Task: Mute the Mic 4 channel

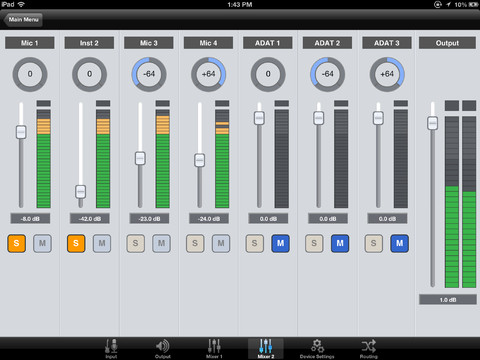Action: coord(221,243)
